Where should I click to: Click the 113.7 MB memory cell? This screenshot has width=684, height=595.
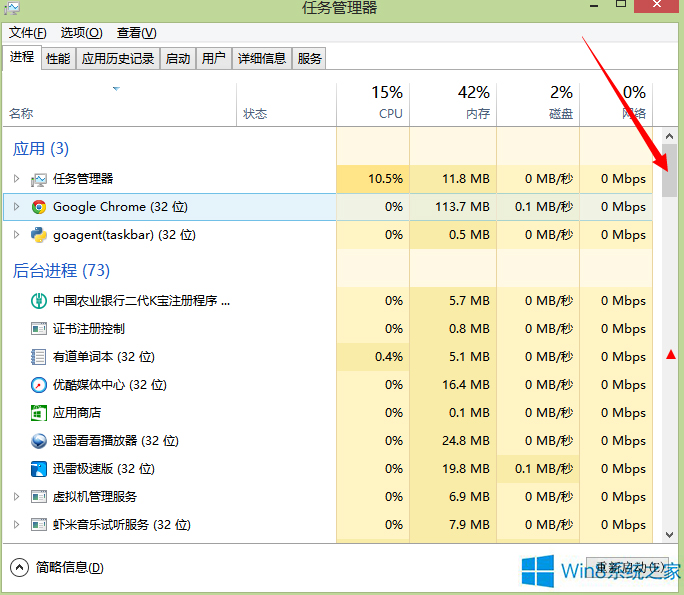tap(453, 207)
